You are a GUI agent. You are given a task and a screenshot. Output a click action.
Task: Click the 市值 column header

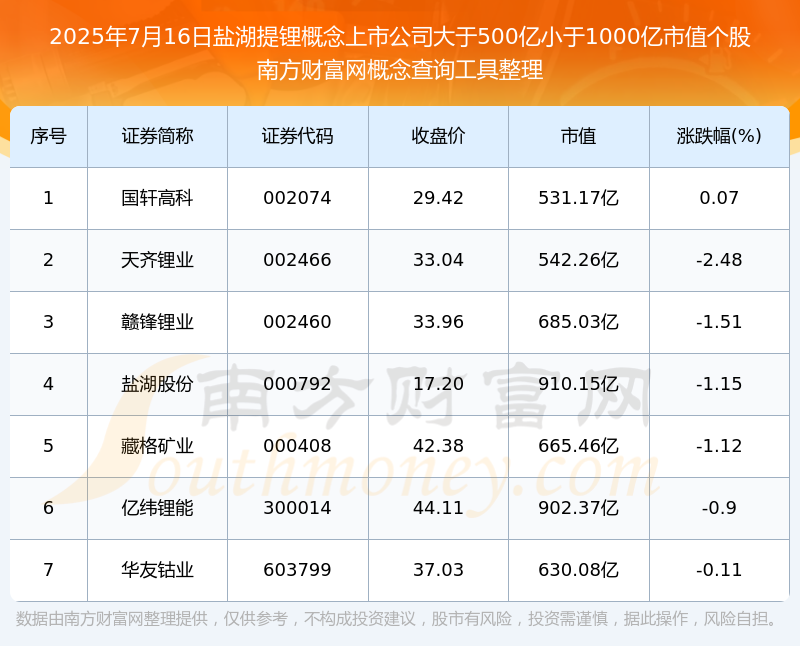click(x=579, y=136)
